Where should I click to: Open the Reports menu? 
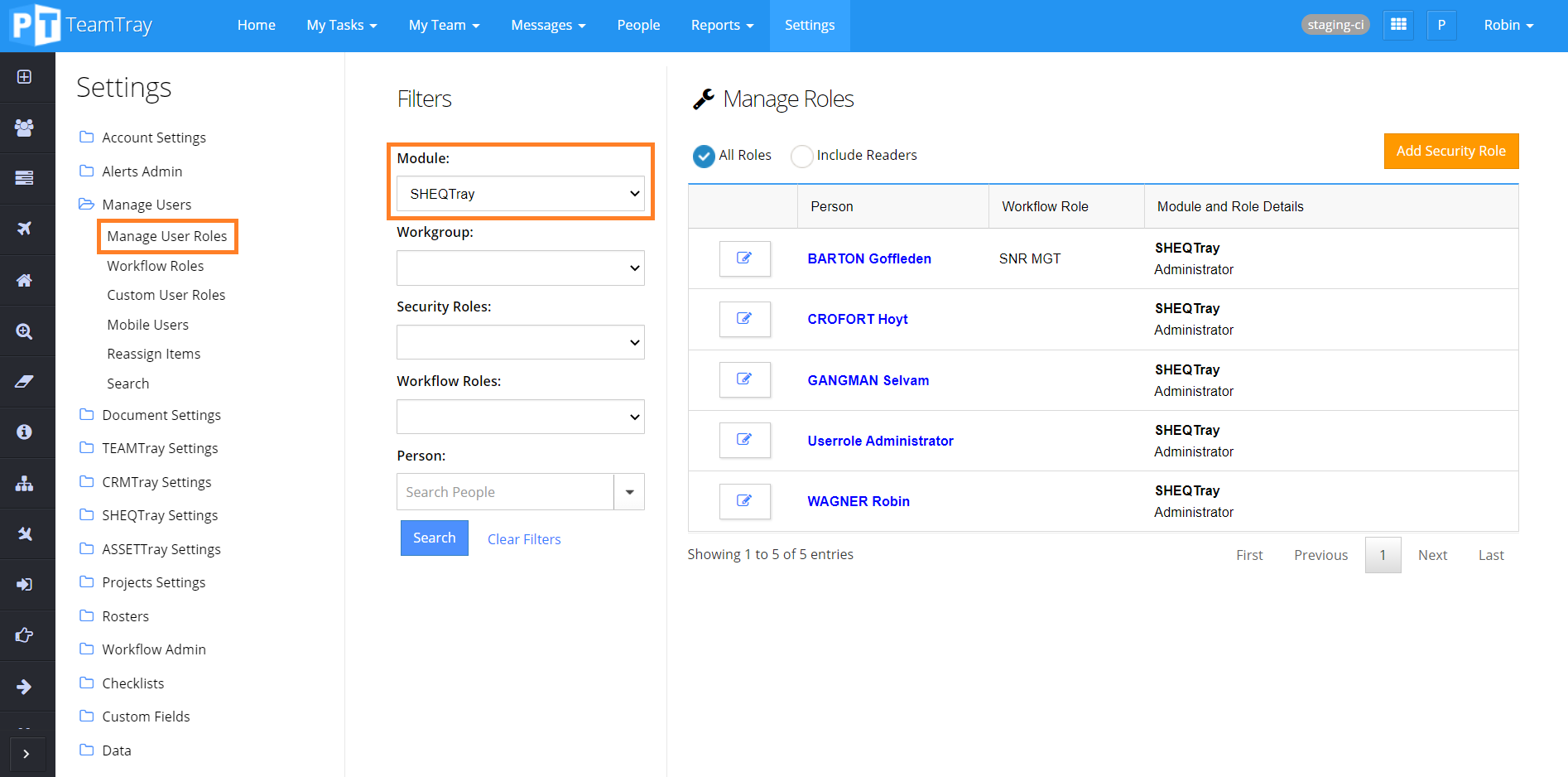[x=723, y=25]
